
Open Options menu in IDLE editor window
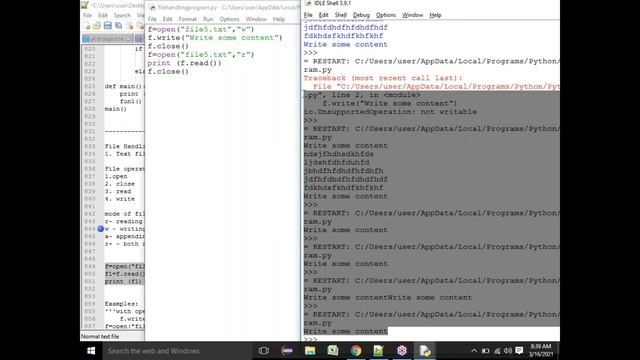[x=229, y=19]
